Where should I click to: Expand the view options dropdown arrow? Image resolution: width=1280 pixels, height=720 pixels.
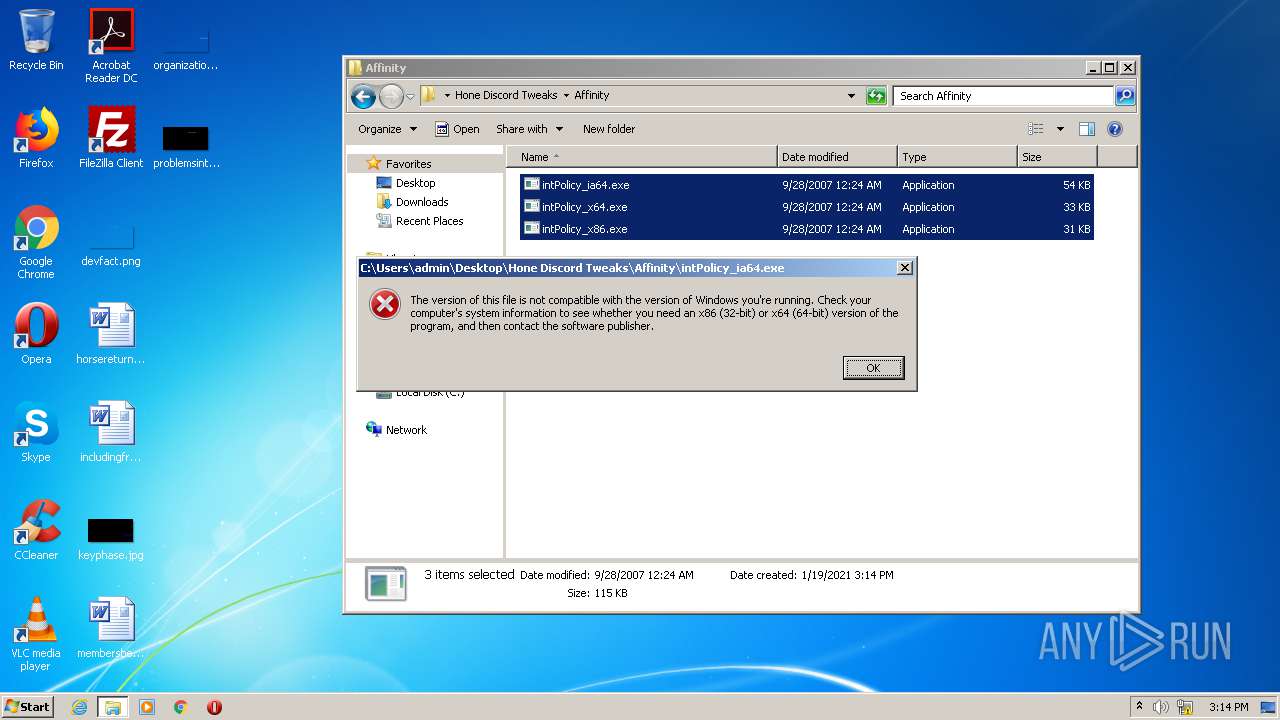(x=1060, y=129)
